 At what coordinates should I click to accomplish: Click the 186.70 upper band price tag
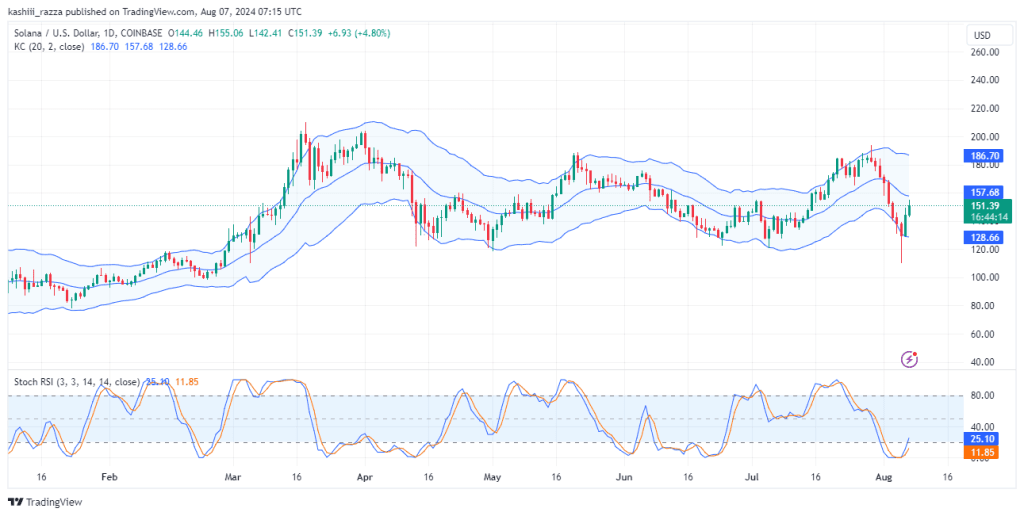[982, 156]
